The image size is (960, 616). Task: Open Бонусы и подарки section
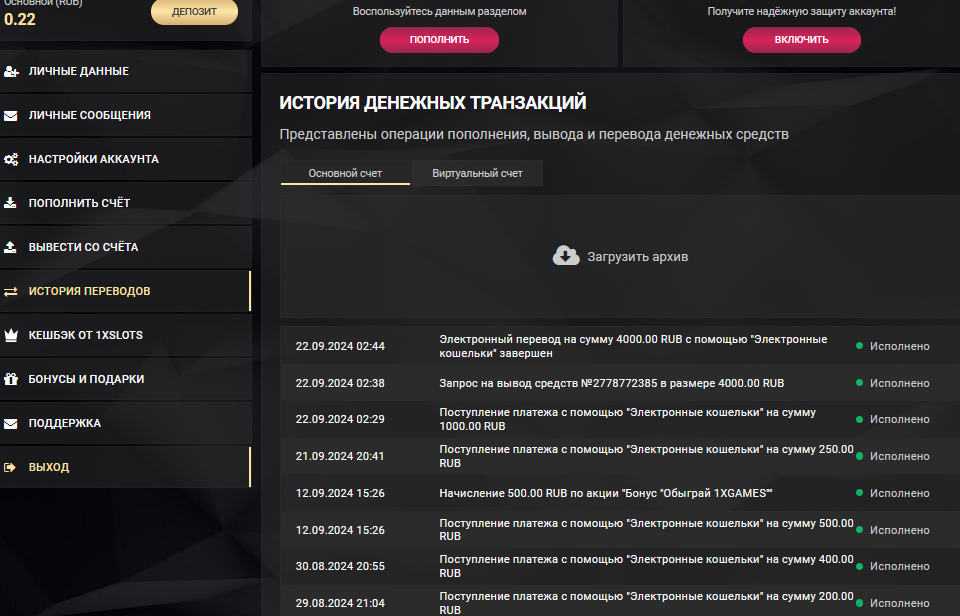[x=126, y=379]
